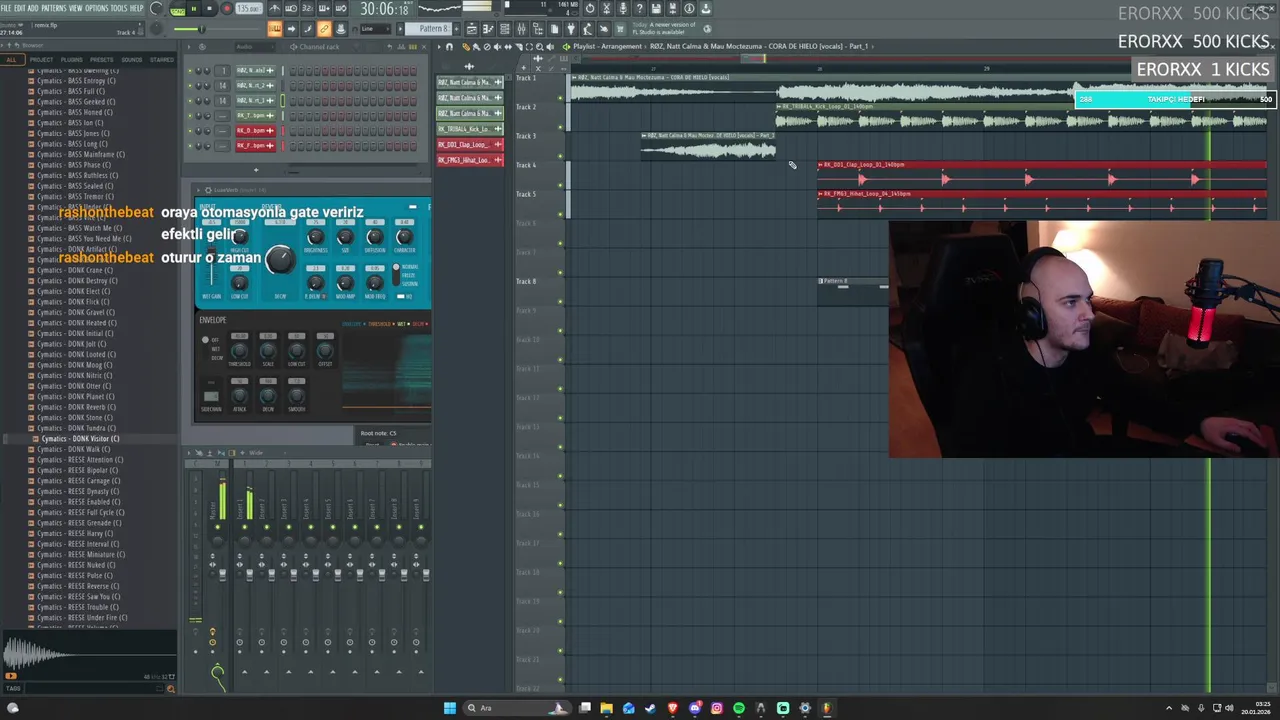Image resolution: width=1280 pixels, height=720 pixels.
Task: Click the channel rack view toolbar icon
Action: pyautogui.click(x=505, y=28)
